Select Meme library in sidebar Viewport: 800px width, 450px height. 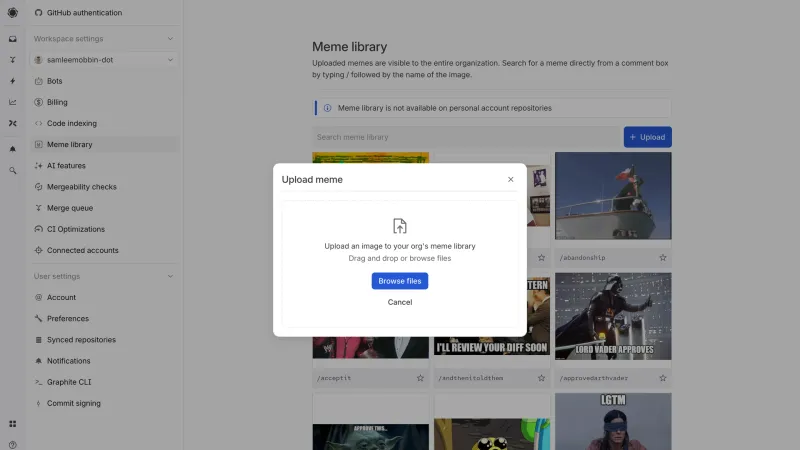(x=104, y=144)
